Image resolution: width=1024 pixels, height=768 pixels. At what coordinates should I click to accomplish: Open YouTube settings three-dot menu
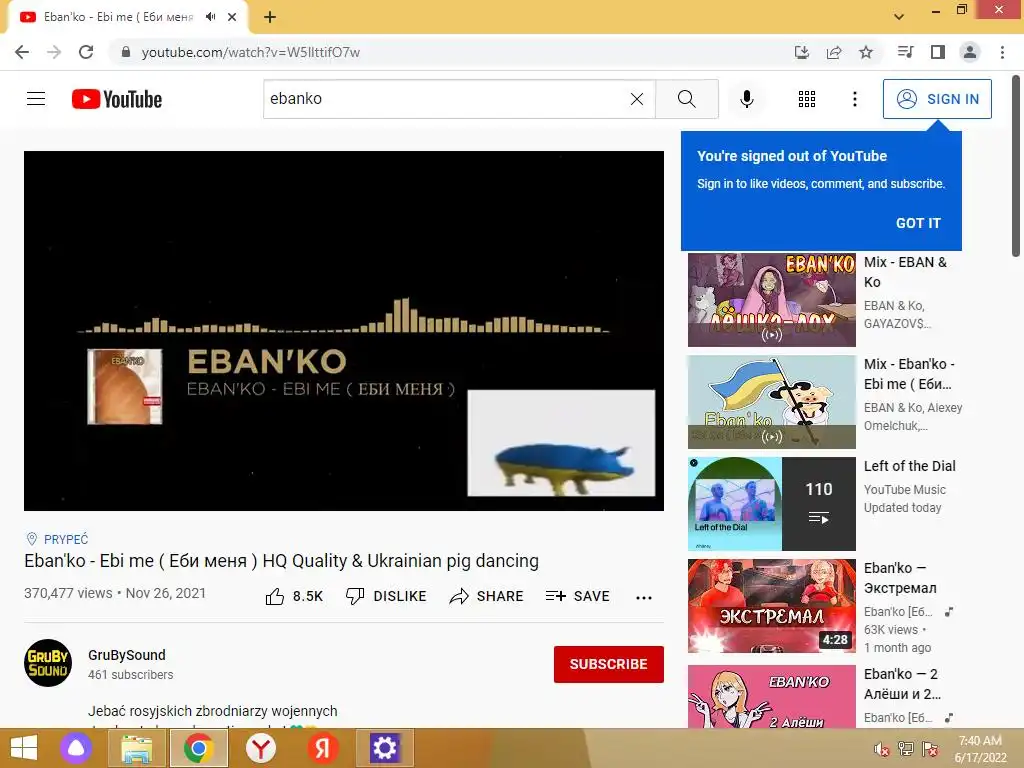(x=854, y=99)
